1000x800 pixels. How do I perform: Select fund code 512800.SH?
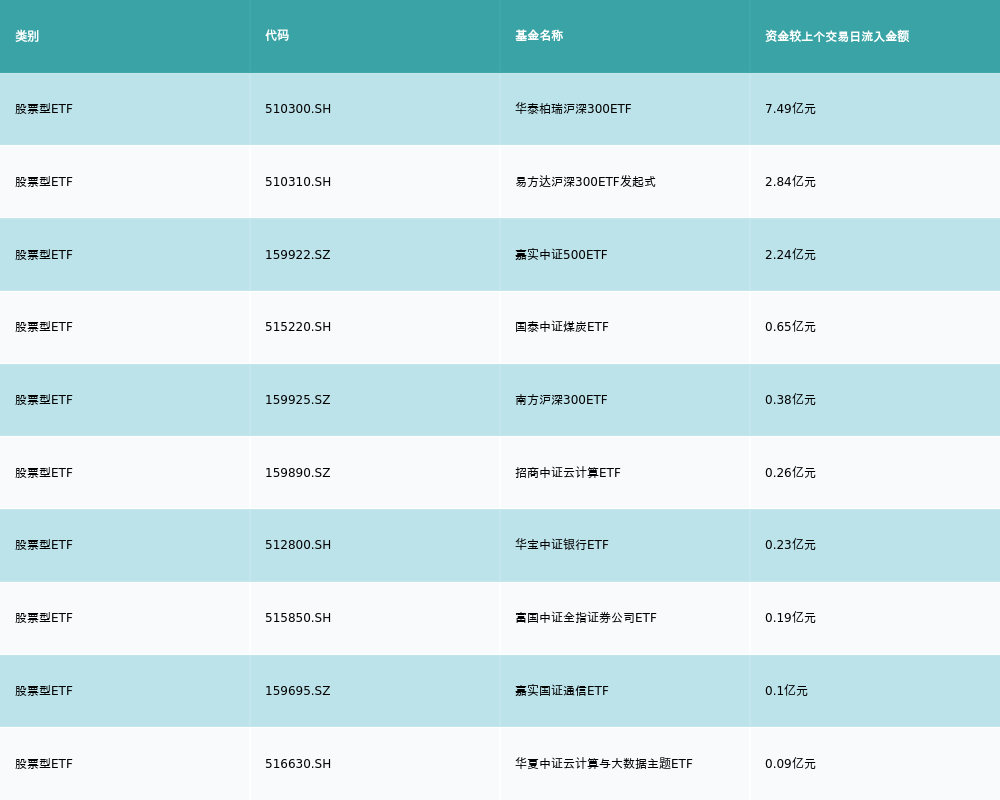[x=298, y=545]
